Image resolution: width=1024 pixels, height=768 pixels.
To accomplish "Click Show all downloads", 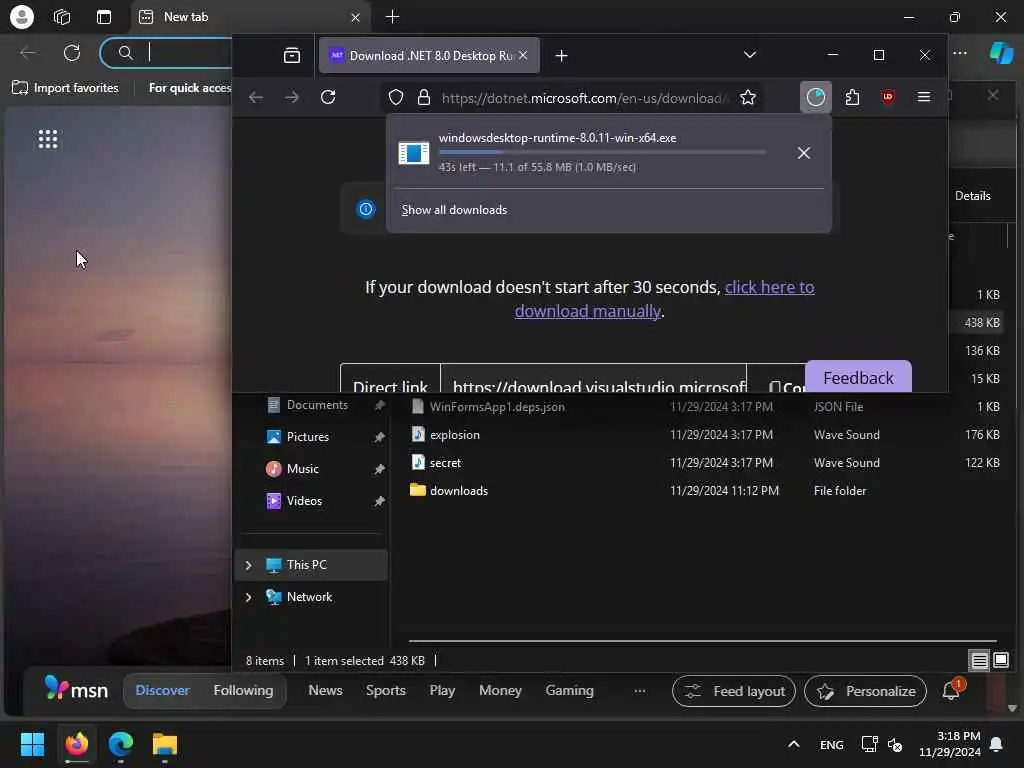I will [x=455, y=210].
